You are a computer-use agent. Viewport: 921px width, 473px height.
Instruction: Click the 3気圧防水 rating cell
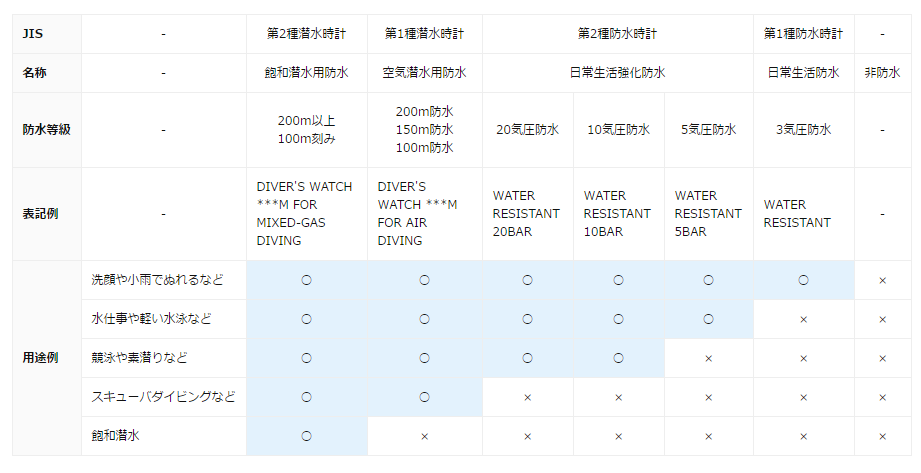click(804, 130)
